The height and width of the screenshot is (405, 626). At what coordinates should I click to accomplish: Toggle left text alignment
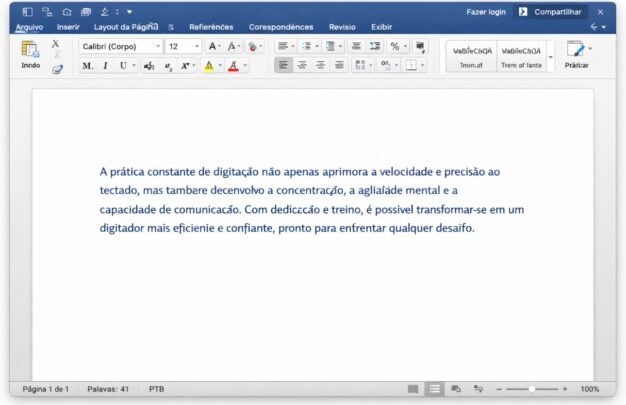pyautogui.click(x=283, y=65)
